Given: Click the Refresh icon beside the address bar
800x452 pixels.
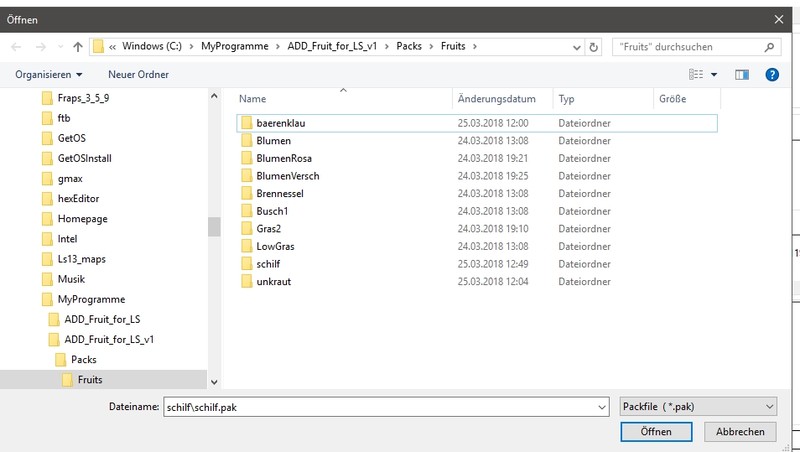Looking at the screenshot, I should pos(594,47).
